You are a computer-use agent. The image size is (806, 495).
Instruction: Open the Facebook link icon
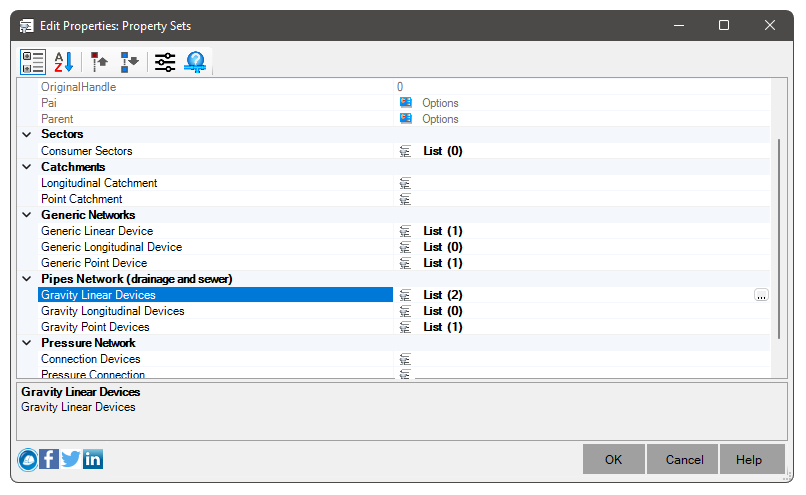(x=49, y=459)
